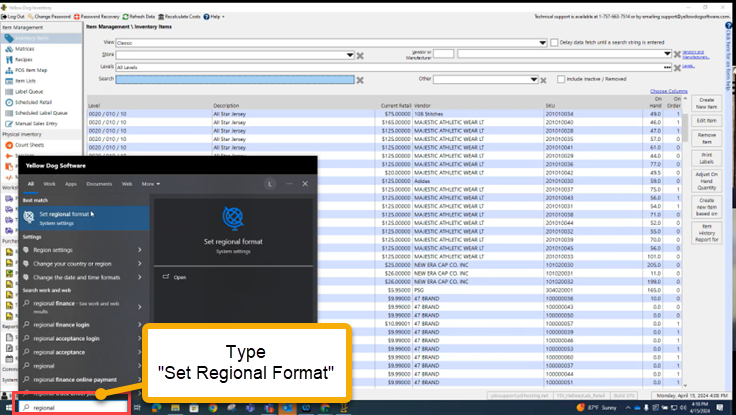Open File Explorer from the taskbar
The image size is (736, 415).
(175, 407)
